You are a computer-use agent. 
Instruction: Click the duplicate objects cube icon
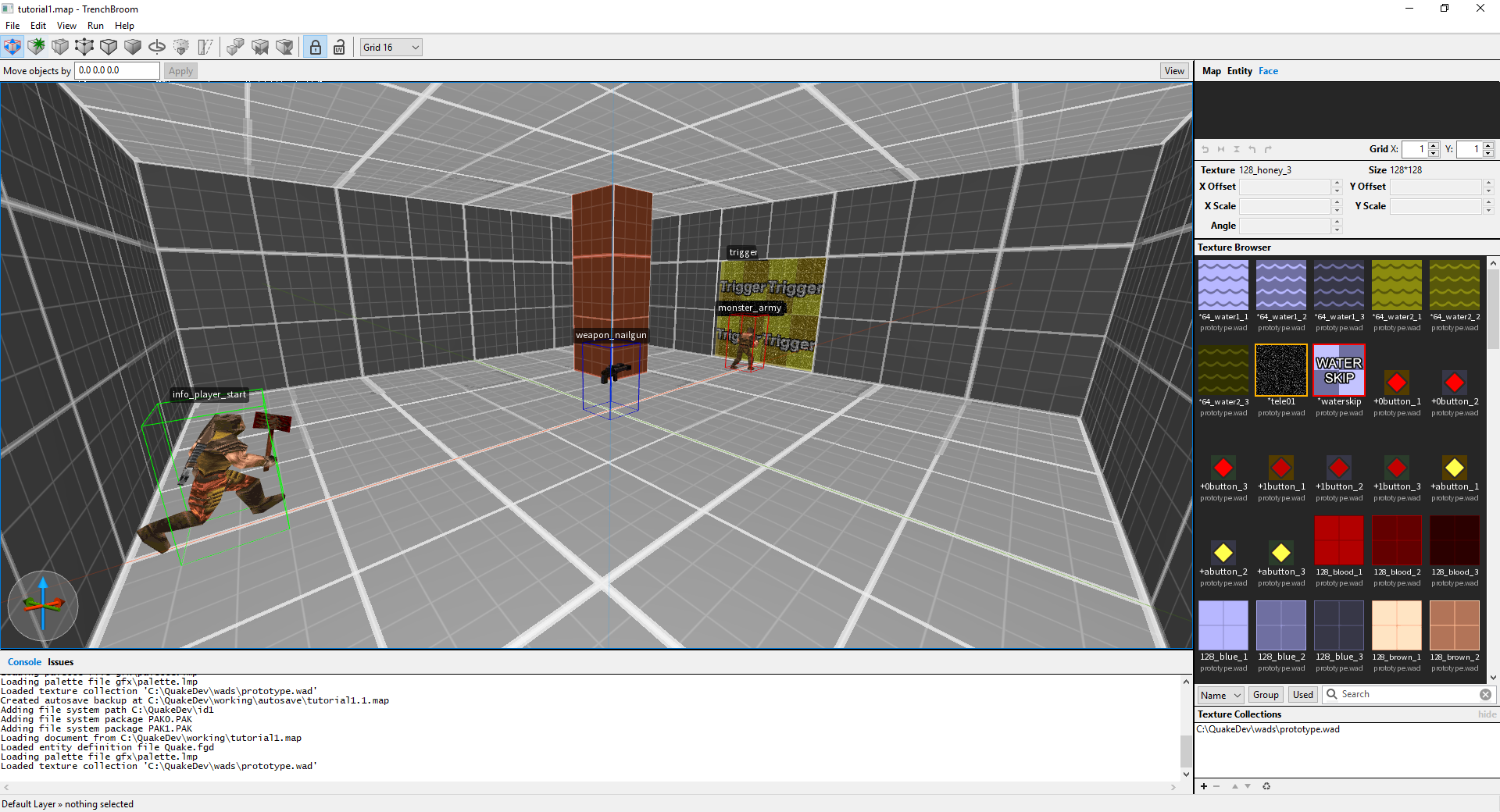pos(235,47)
